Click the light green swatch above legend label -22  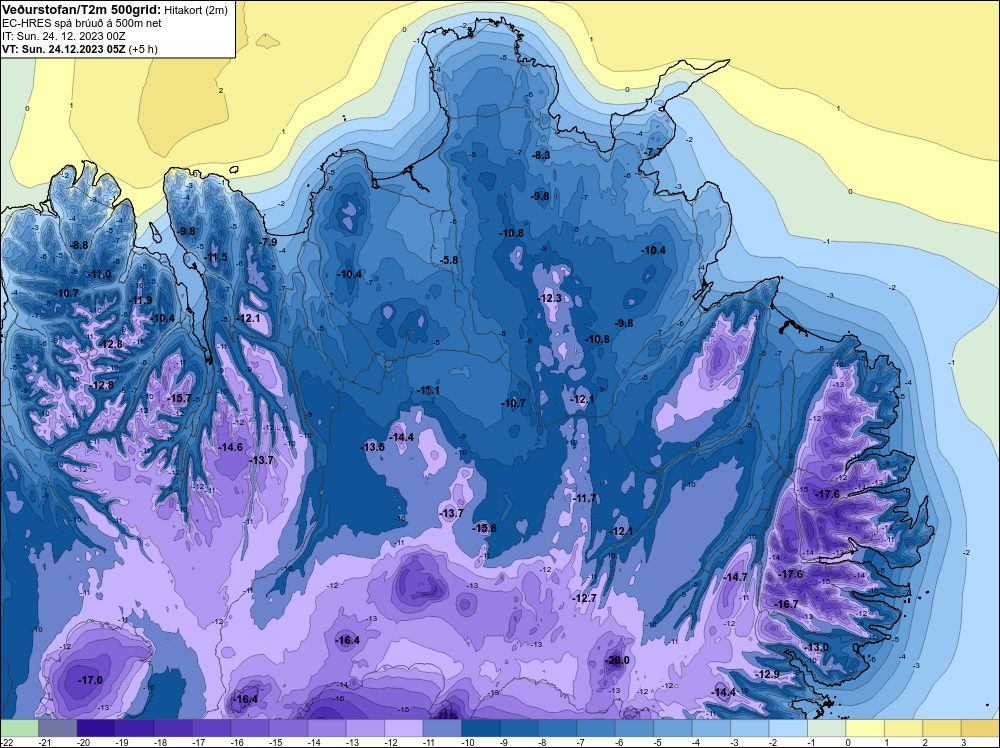19,728
